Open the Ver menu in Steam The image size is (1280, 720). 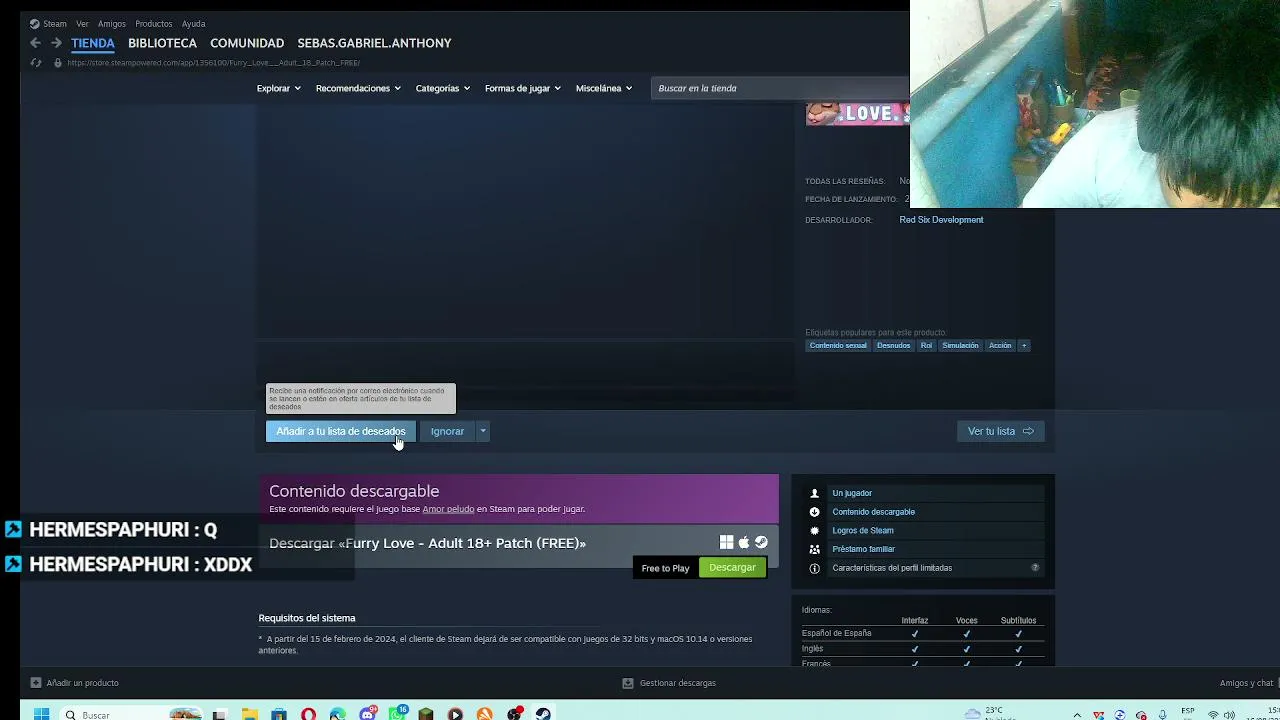(x=82, y=23)
